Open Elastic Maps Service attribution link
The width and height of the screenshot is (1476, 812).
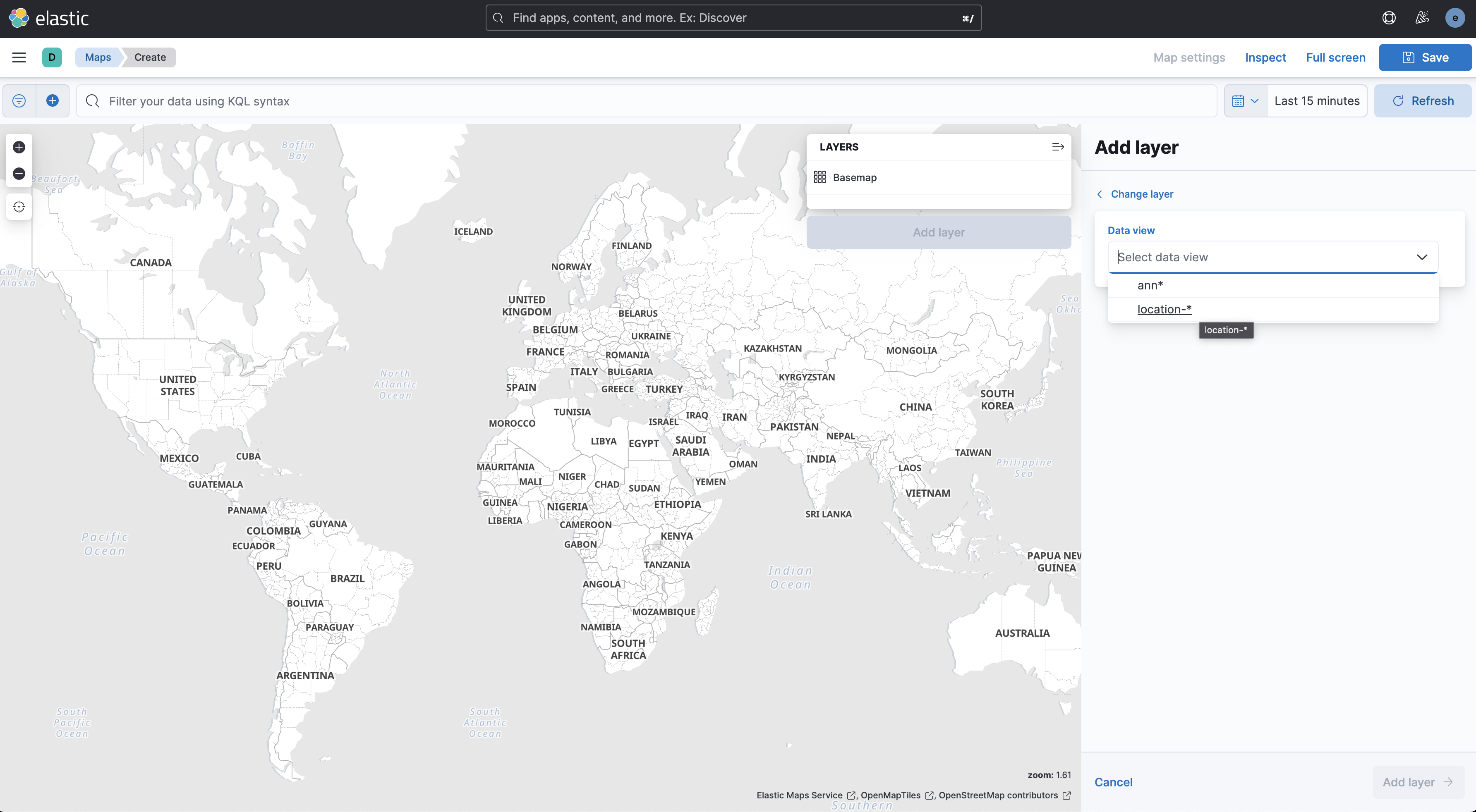(805, 795)
